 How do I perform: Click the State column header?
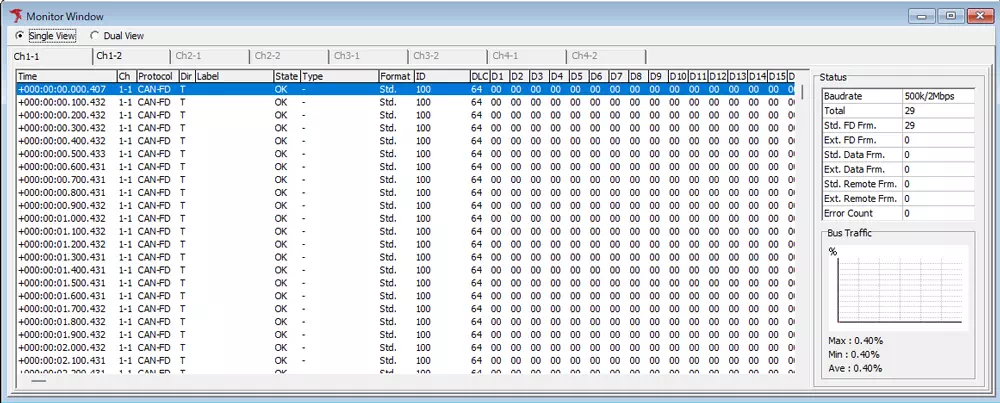pyautogui.click(x=286, y=76)
